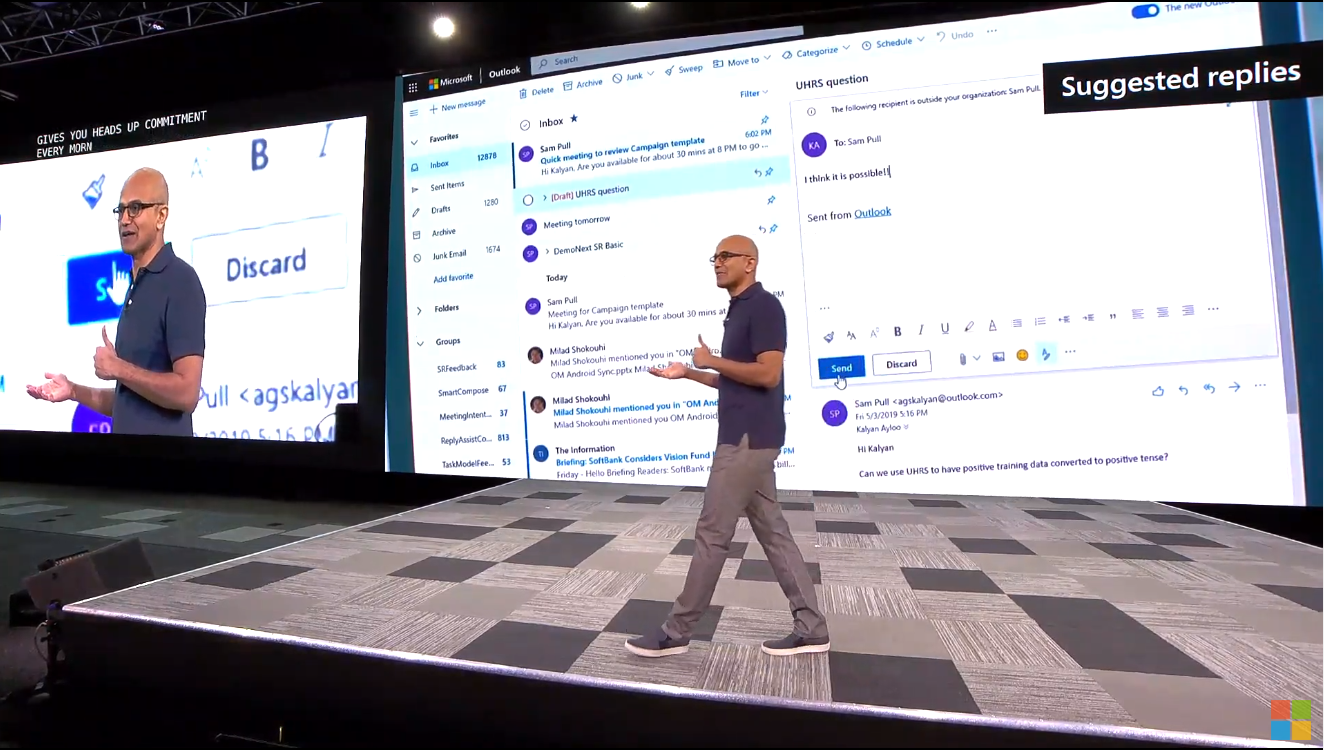Toggle the Inbox favorite star
The height and width of the screenshot is (750, 1324).
574,119
